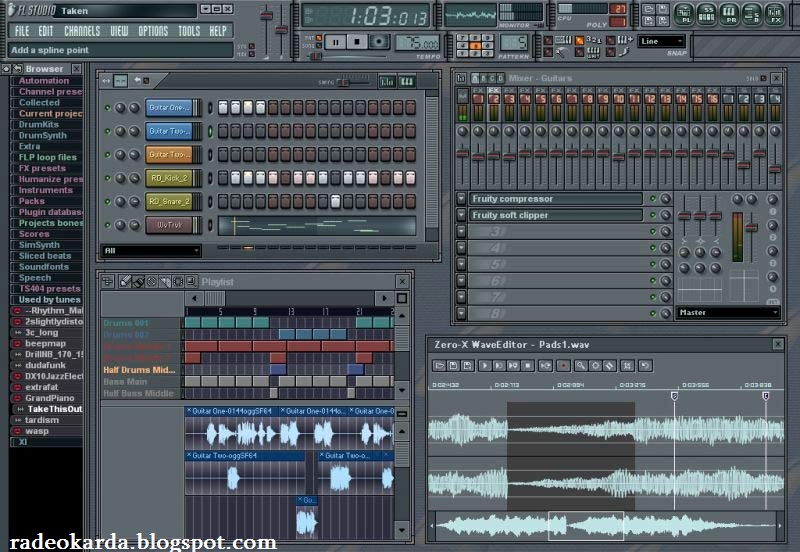
Task: Click the open project icon in top toolbar
Action: 648,9
